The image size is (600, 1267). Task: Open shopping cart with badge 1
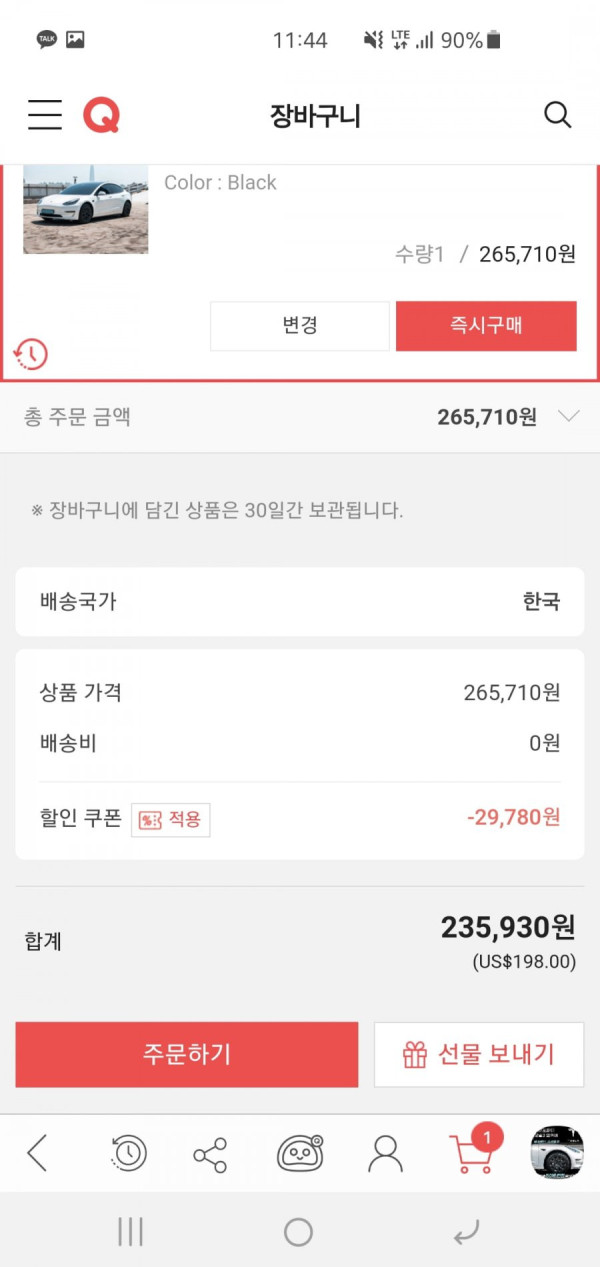[x=475, y=1150]
